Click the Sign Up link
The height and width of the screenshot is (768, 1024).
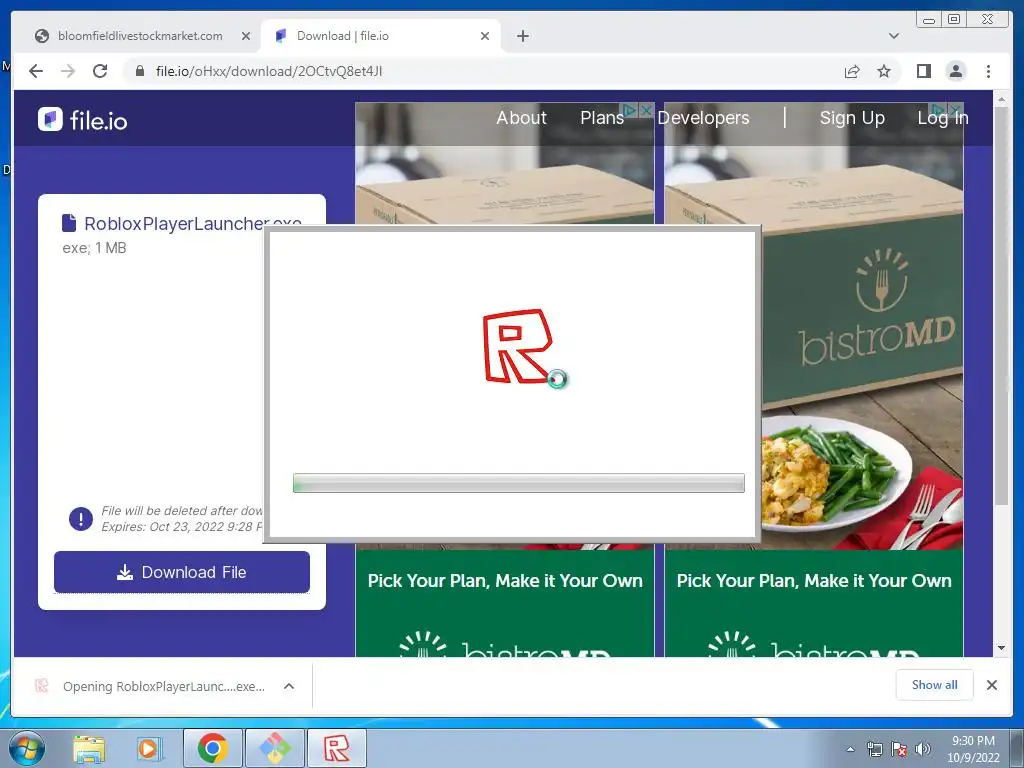click(852, 118)
